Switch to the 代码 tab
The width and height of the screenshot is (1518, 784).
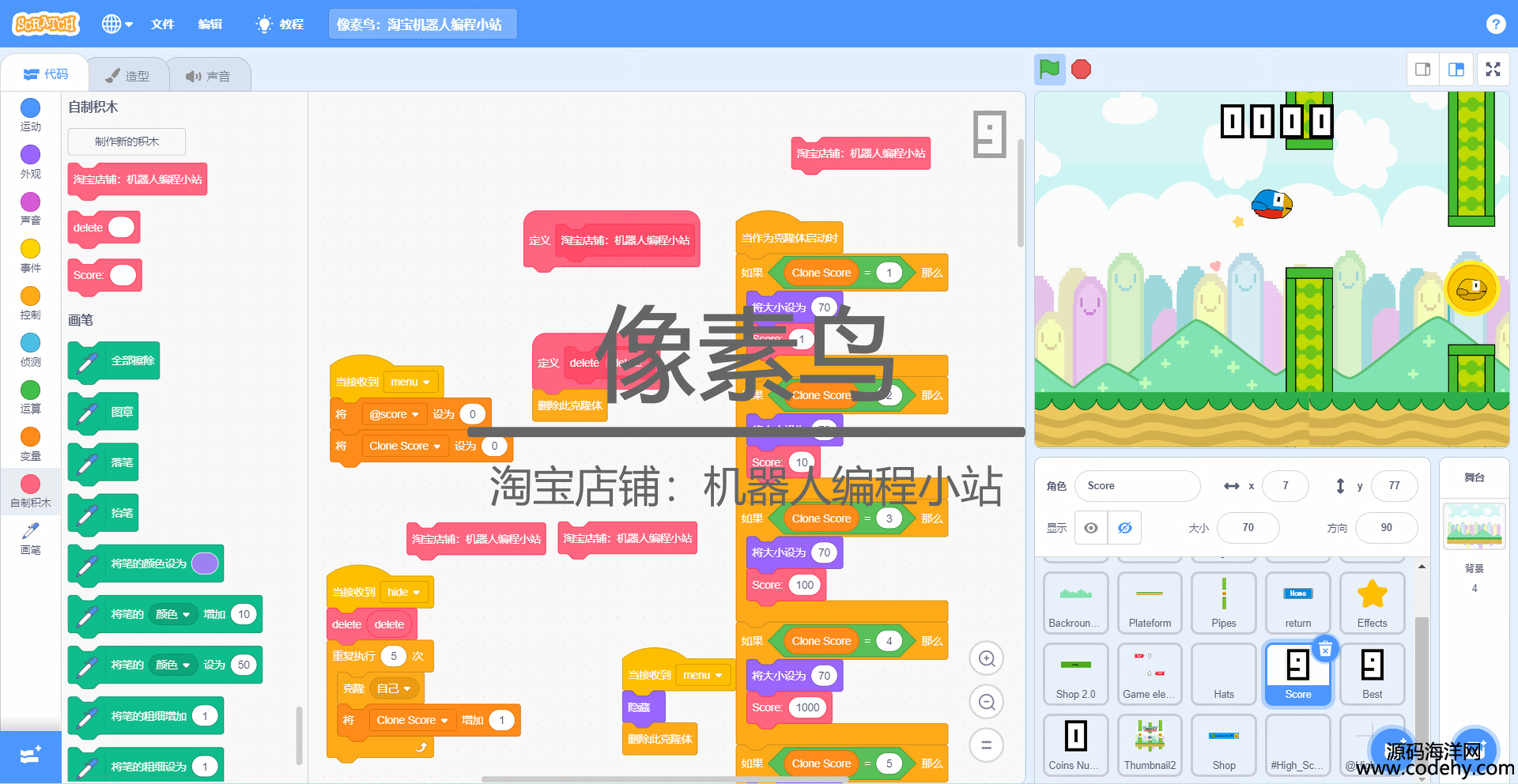45,73
